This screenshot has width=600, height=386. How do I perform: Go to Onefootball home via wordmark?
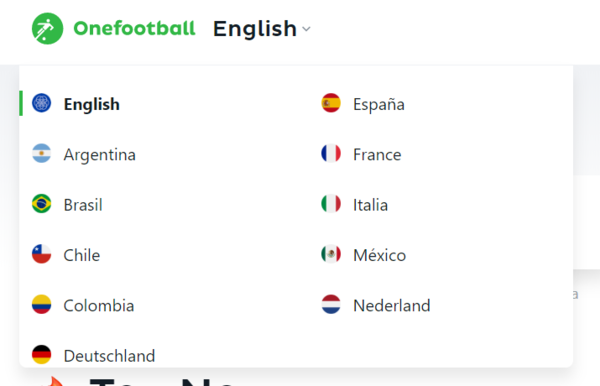(134, 29)
